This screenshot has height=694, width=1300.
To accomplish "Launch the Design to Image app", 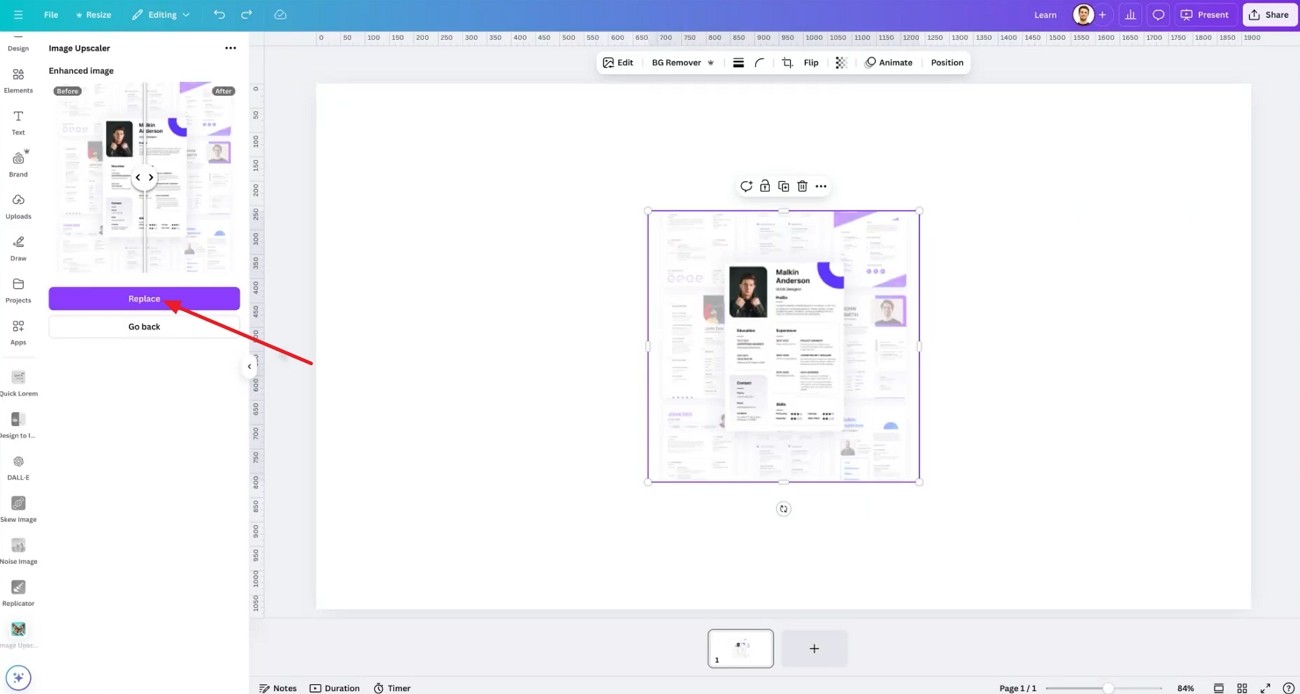I will [18, 425].
